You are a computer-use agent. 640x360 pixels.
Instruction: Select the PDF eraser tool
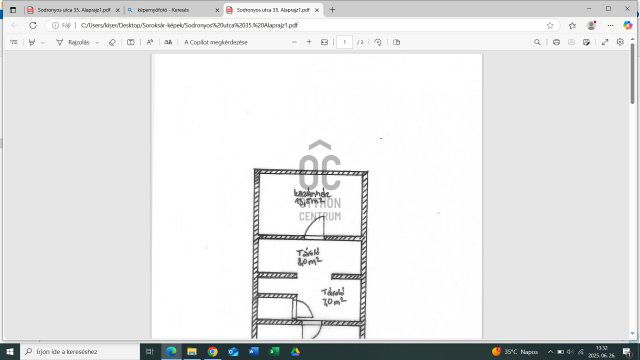112,42
